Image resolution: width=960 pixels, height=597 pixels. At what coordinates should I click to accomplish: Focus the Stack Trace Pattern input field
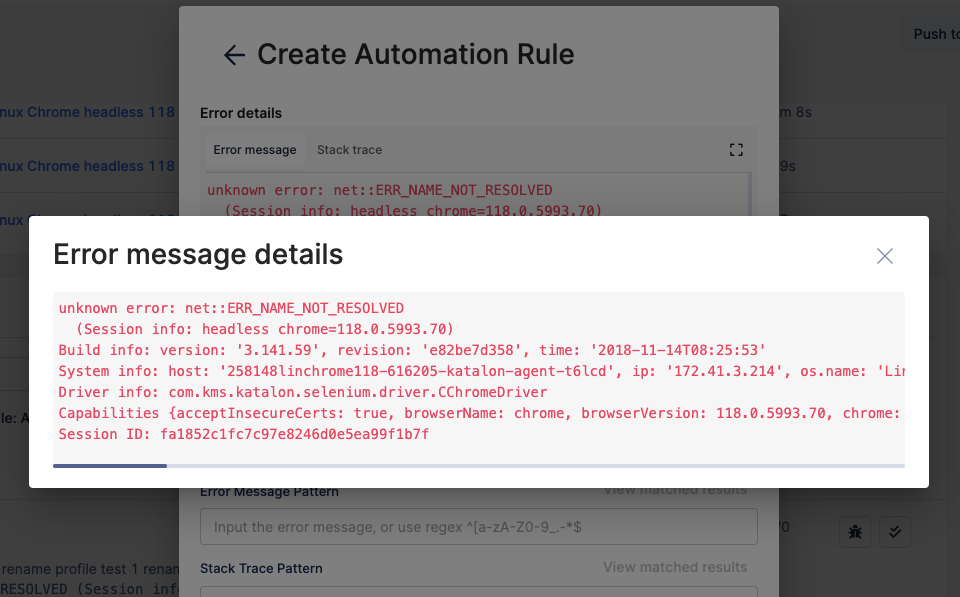(478, 592)
